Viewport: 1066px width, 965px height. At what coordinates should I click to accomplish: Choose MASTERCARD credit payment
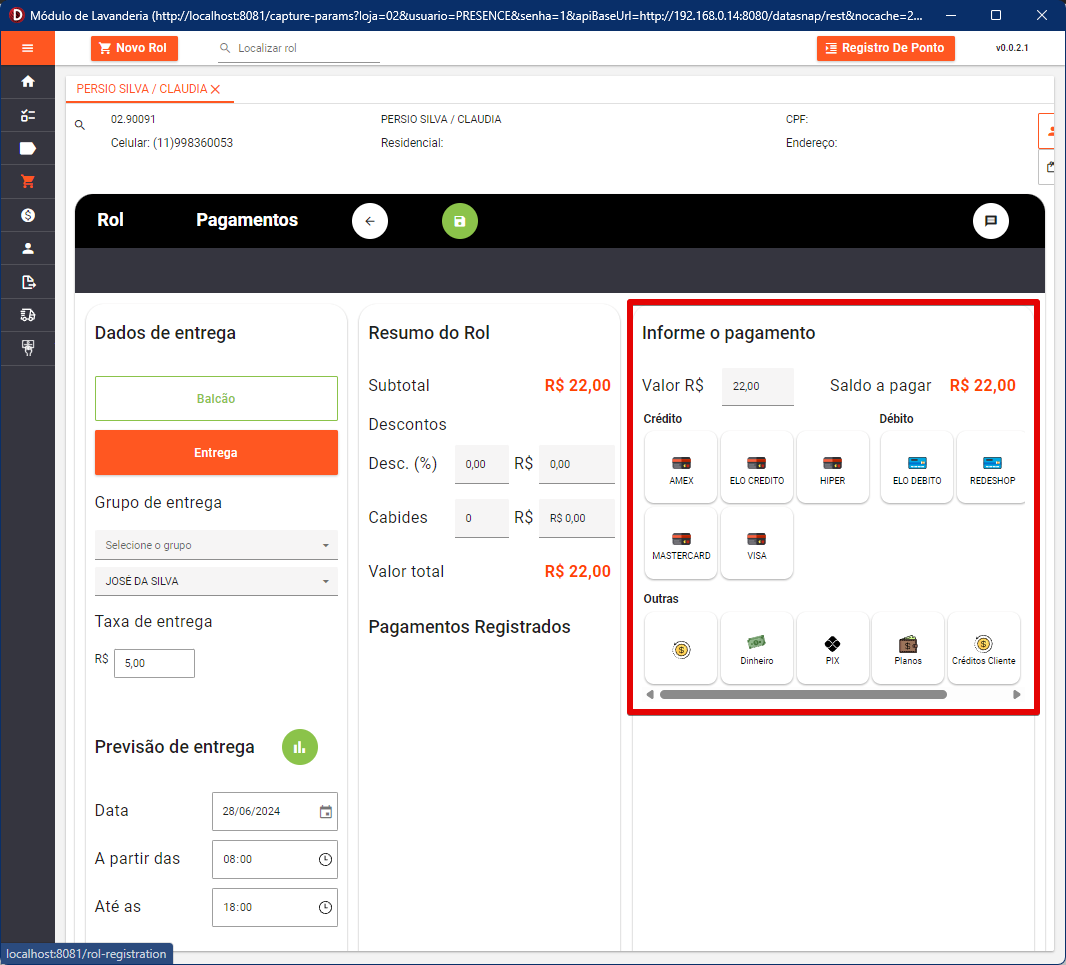tap(681, 543)
